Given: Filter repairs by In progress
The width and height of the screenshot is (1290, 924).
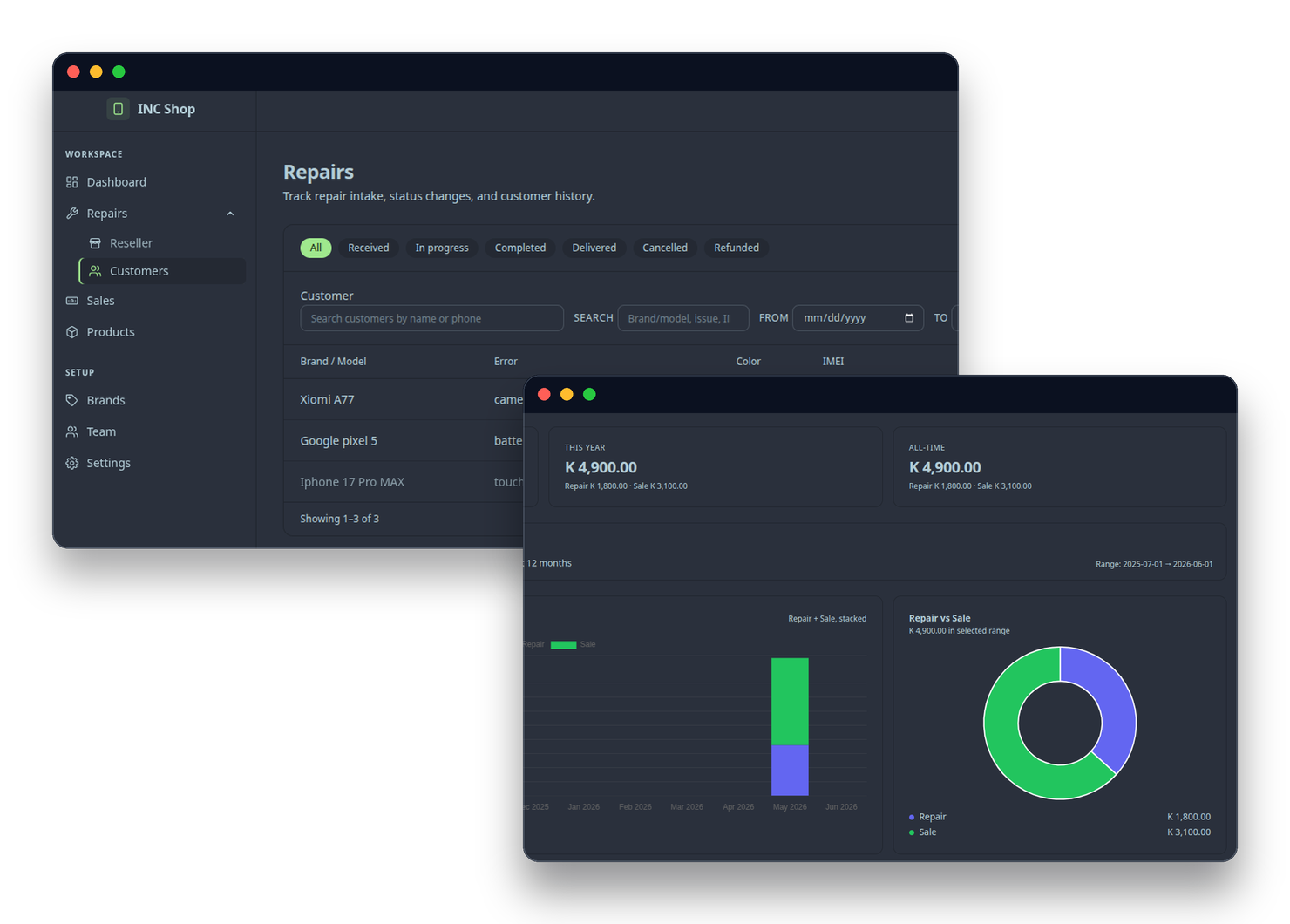Looking at the screenshot, I should 442,248.
